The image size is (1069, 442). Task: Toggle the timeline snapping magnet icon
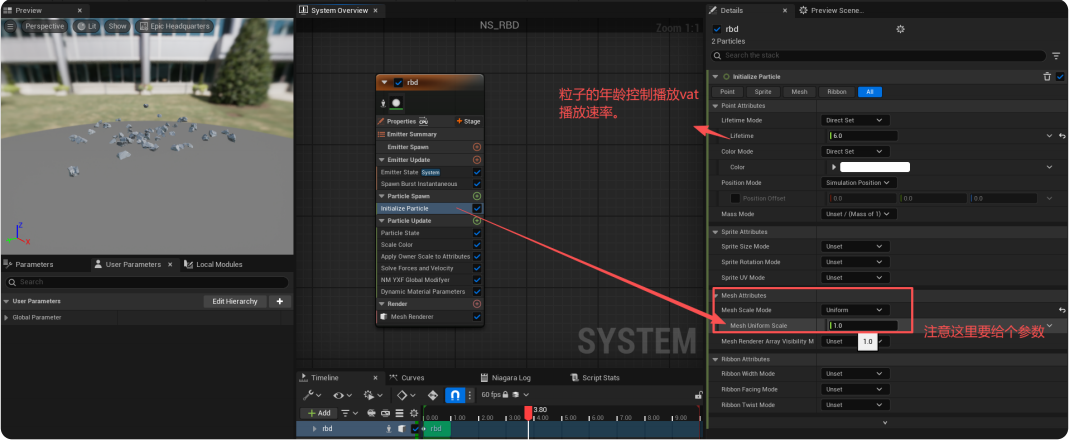(x=456, y=395)
